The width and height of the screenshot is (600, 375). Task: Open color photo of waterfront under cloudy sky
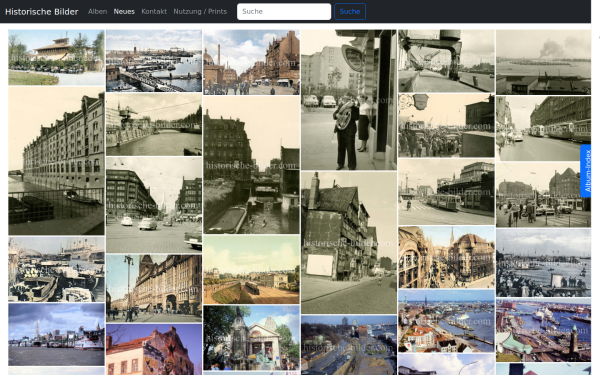[56, 334]
